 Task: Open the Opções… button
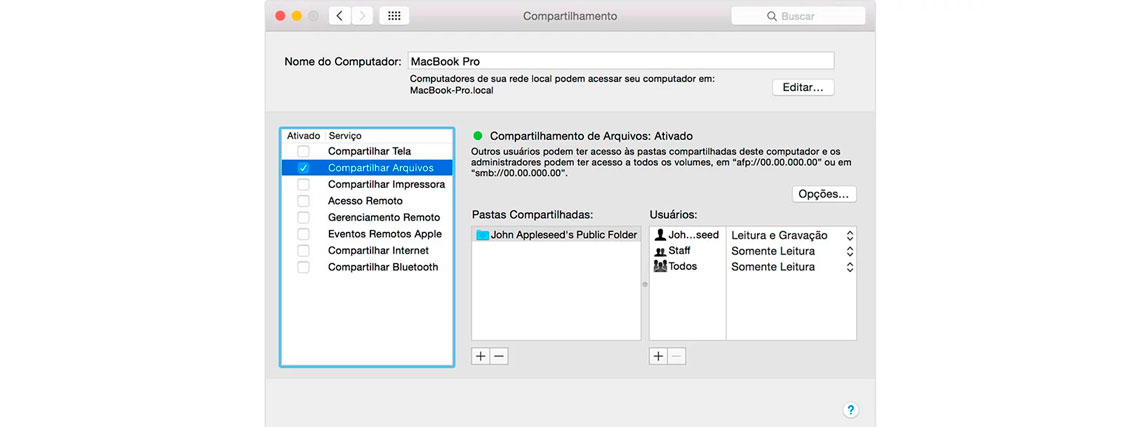(x=824, y=194)
